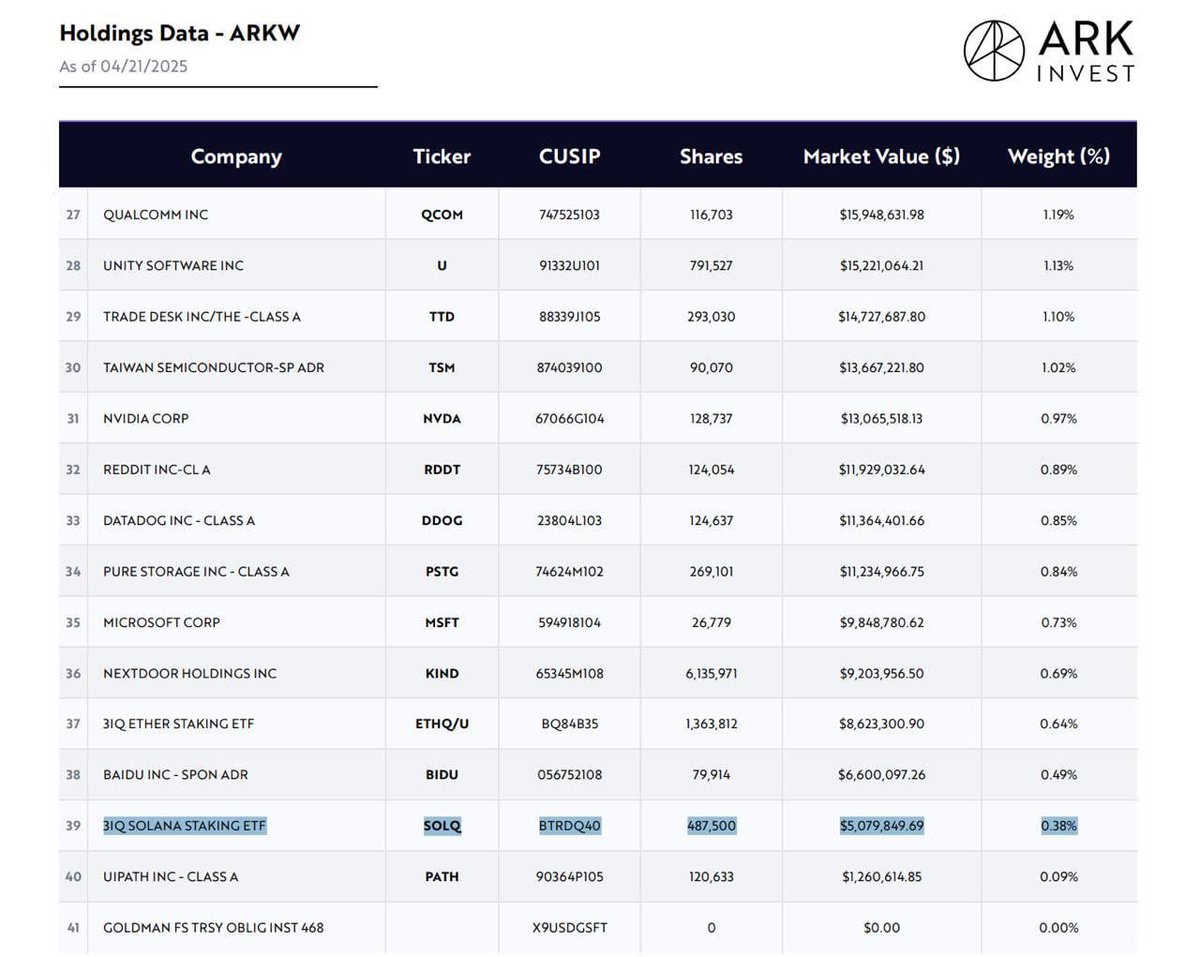Click highlighted weight value 0.38%
The image size is (1200, 957).
point(1058,826)
